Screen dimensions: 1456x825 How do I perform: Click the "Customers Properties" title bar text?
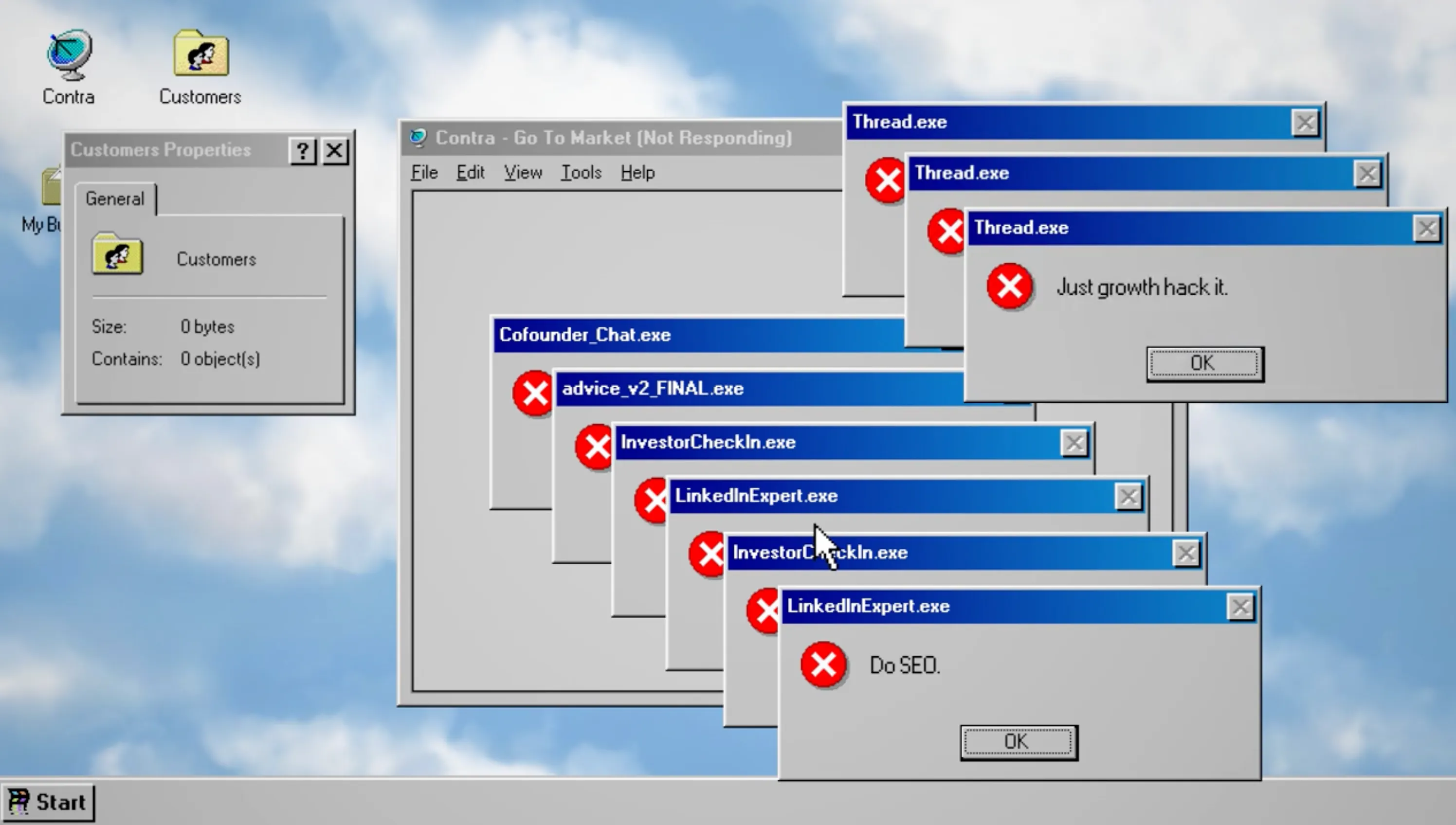(161, 150)
